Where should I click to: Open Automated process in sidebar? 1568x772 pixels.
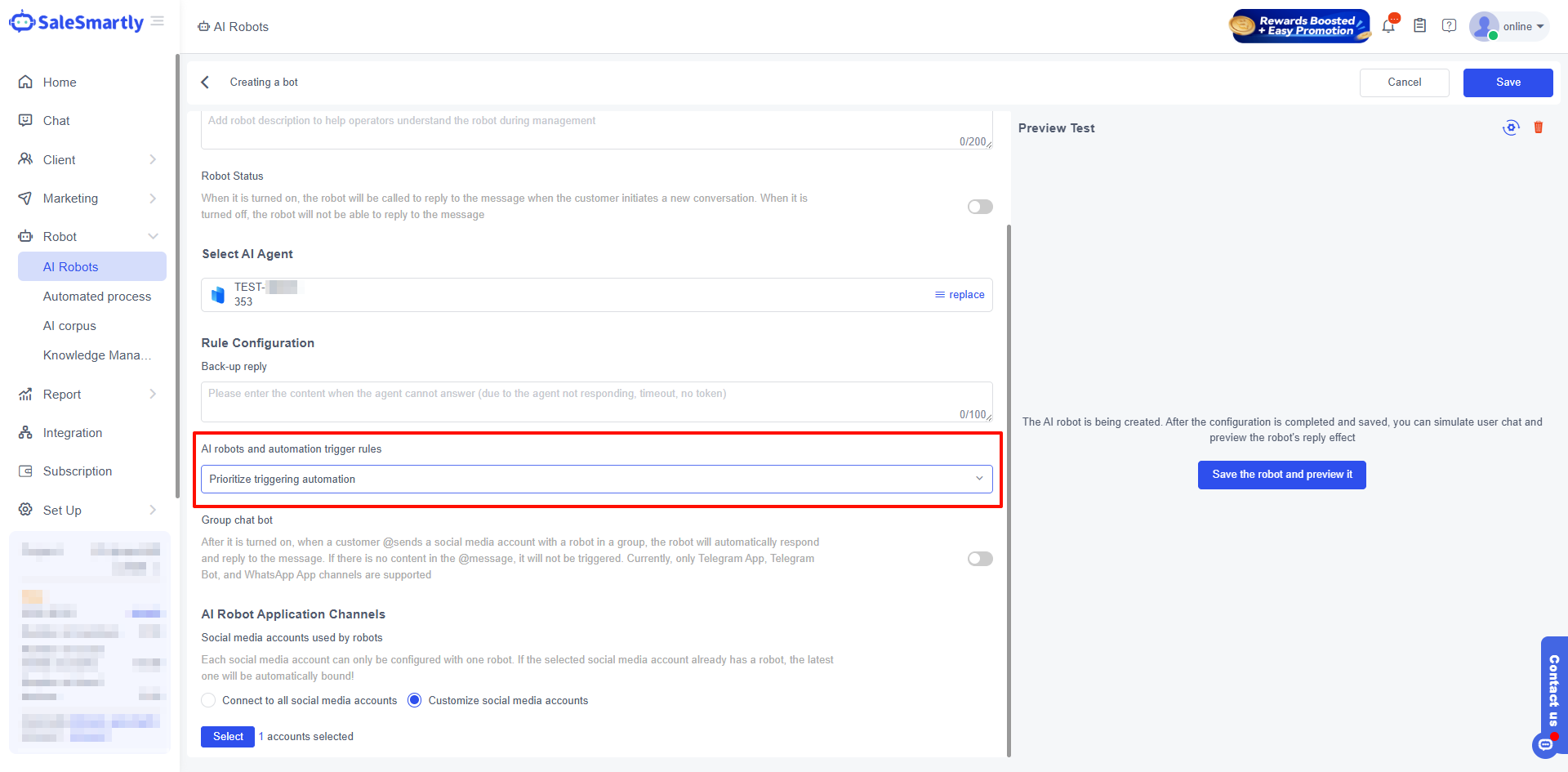(97, 297)
